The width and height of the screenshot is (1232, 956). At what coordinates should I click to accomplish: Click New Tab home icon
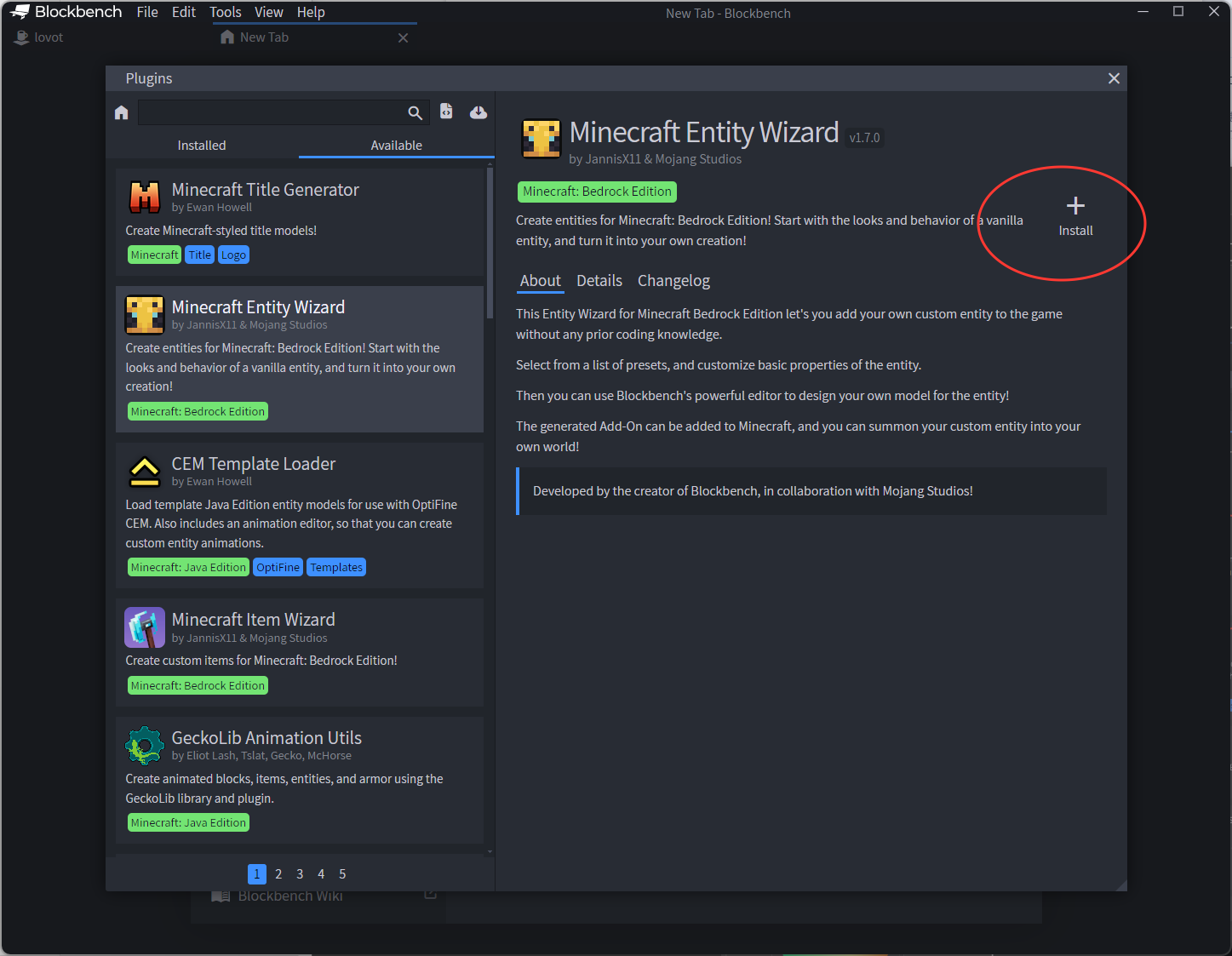click(227, 37)
